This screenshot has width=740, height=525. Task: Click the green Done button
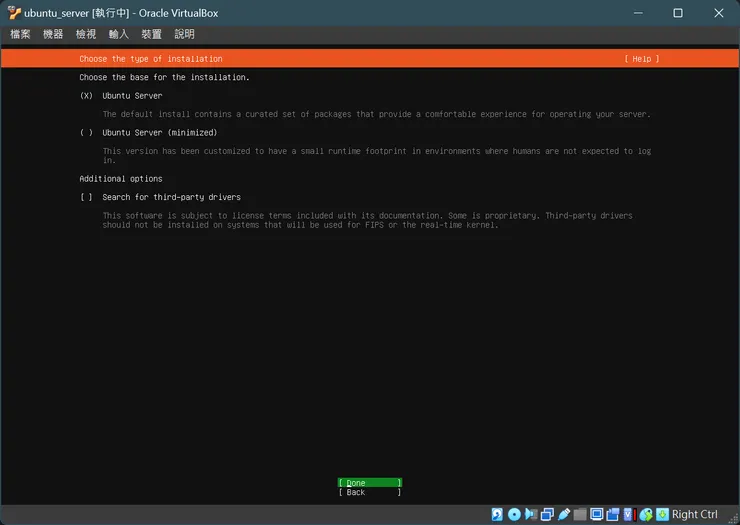tap(370, 483)
